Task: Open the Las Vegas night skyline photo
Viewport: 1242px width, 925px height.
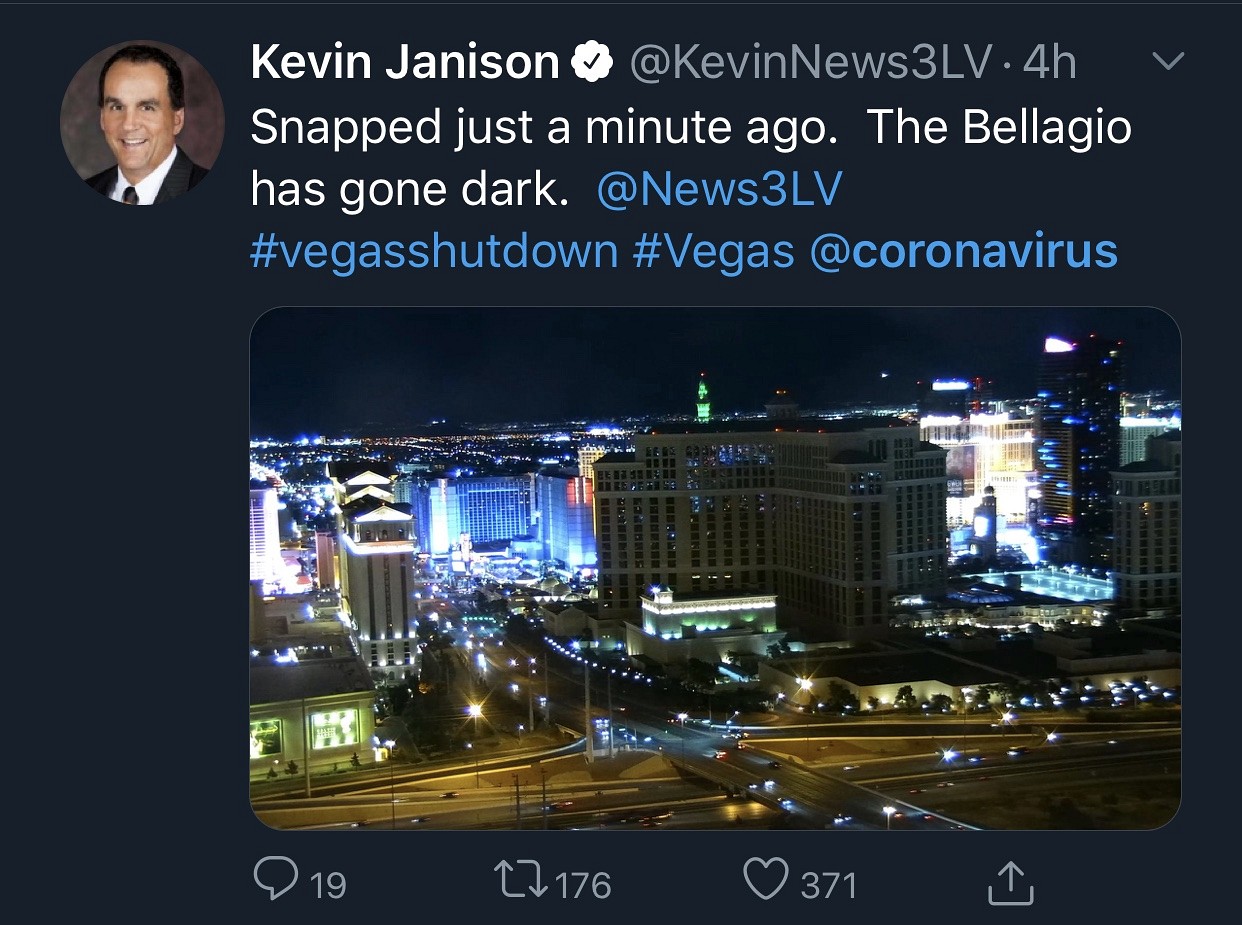Action: (715, 568)
